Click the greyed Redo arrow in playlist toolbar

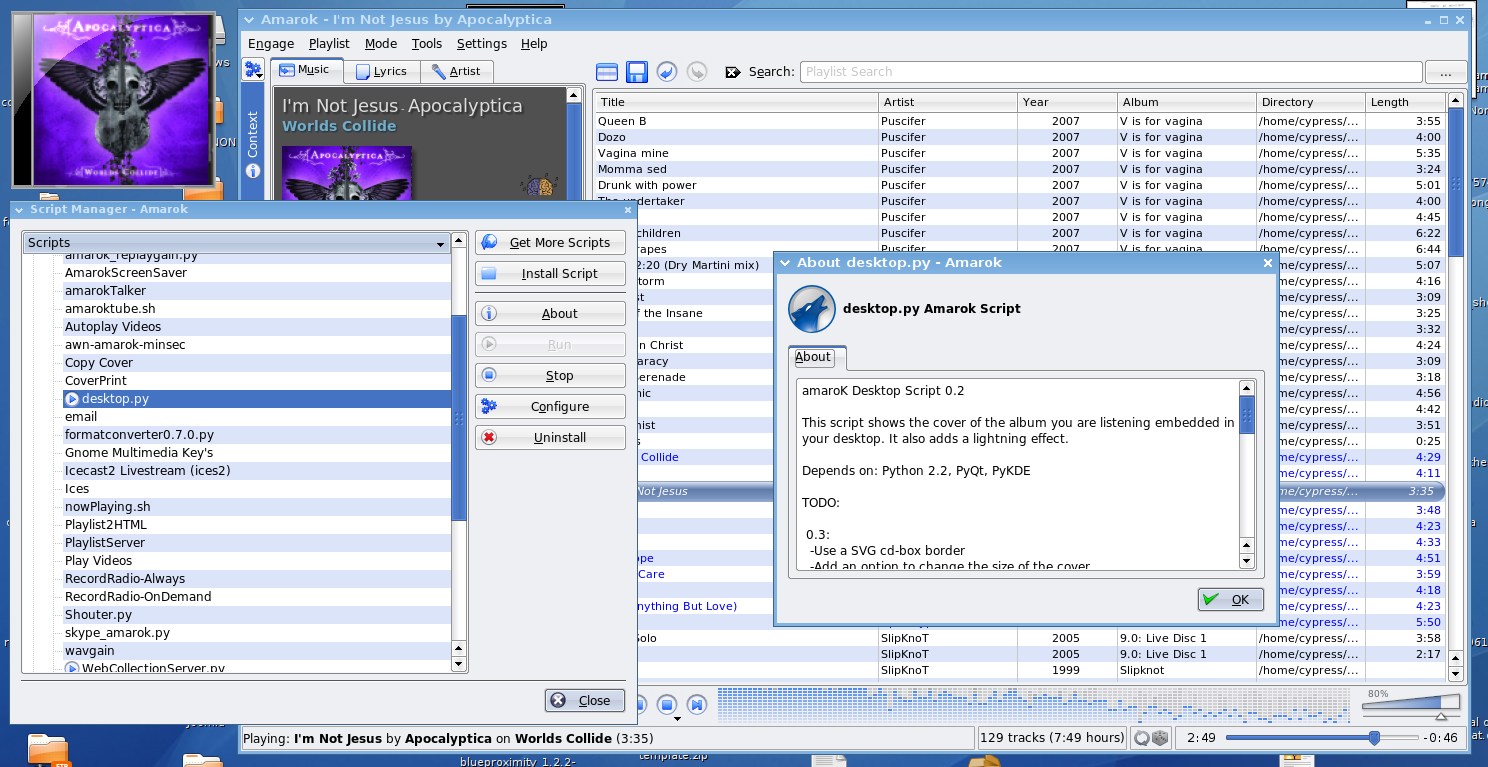[x=697, y=72]
